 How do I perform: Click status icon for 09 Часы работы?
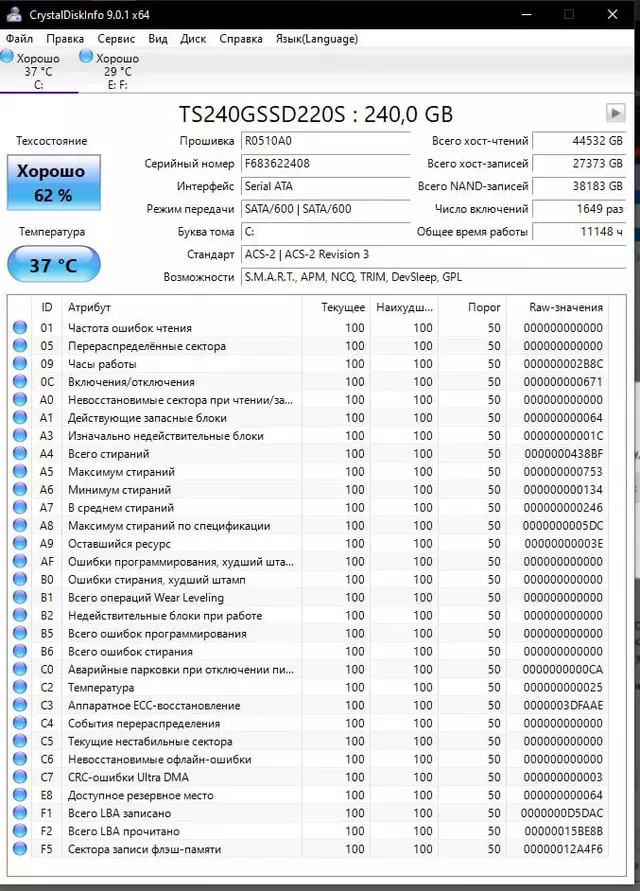[x=20, y=363]
